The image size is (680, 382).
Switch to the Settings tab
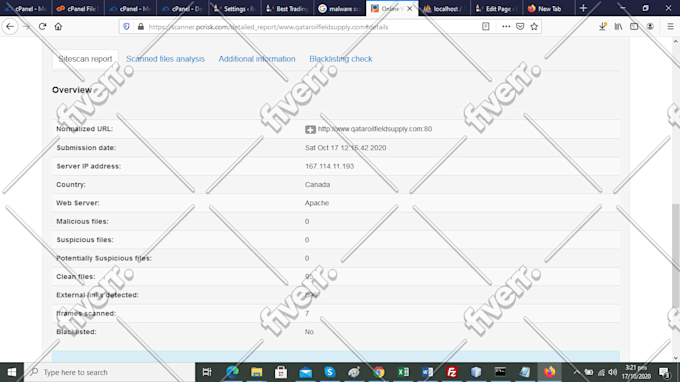[x=235, y=8]
